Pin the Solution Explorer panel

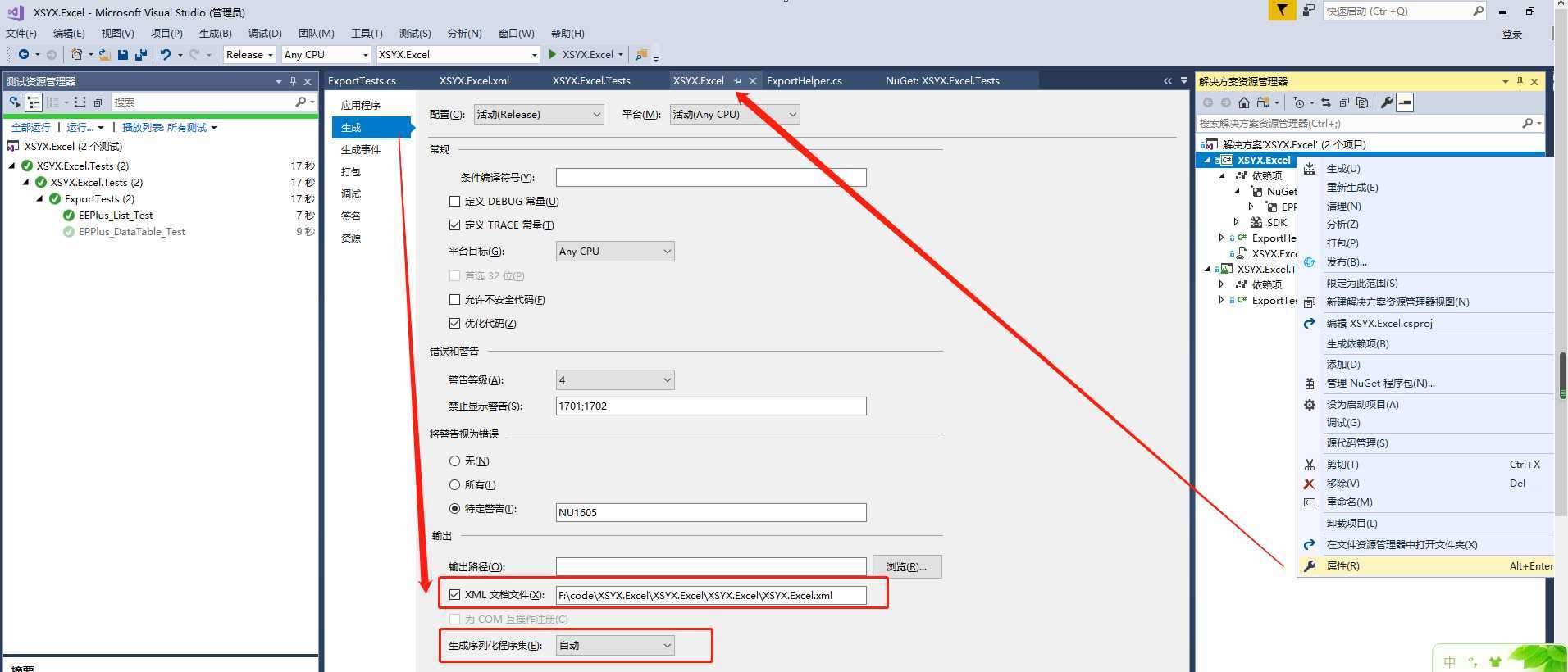click(1520, 81)
